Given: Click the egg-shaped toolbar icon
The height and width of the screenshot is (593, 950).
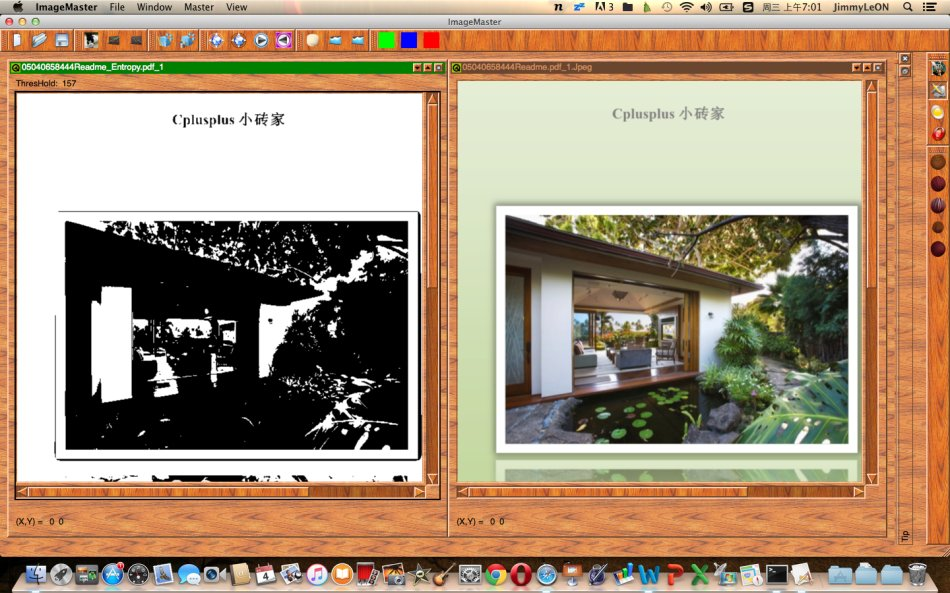Looking at the screenshot, I should point(313,40).
